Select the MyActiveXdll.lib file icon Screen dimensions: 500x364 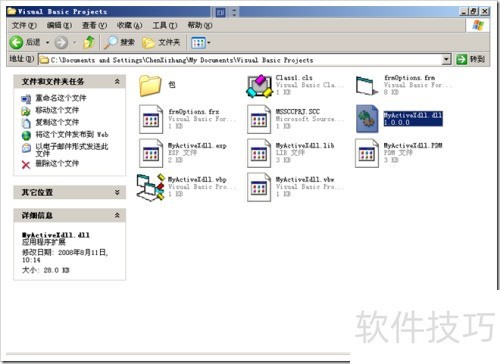click(259, 153)
